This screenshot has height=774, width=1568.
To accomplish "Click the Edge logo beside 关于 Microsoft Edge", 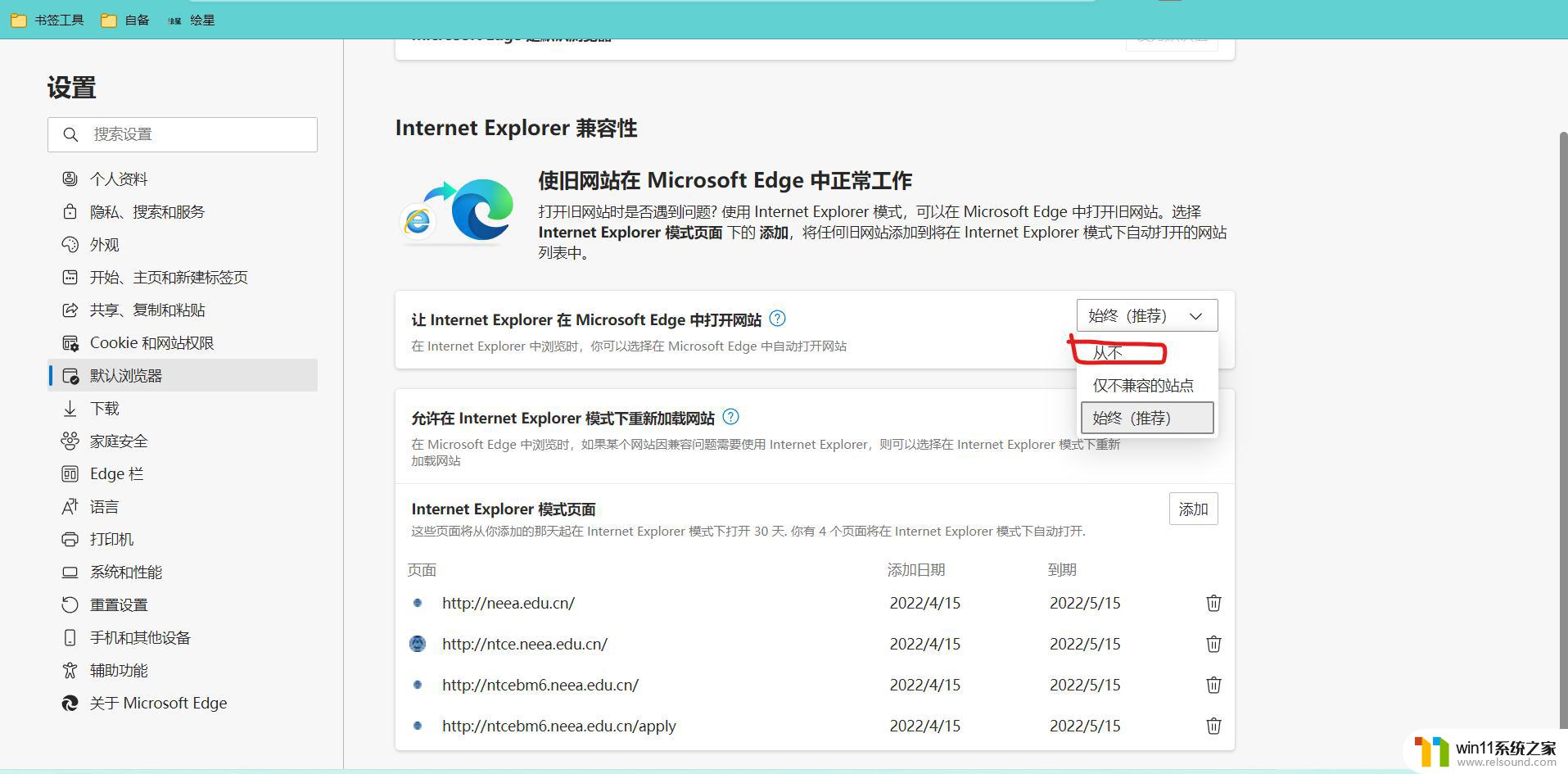I will 70,703.
